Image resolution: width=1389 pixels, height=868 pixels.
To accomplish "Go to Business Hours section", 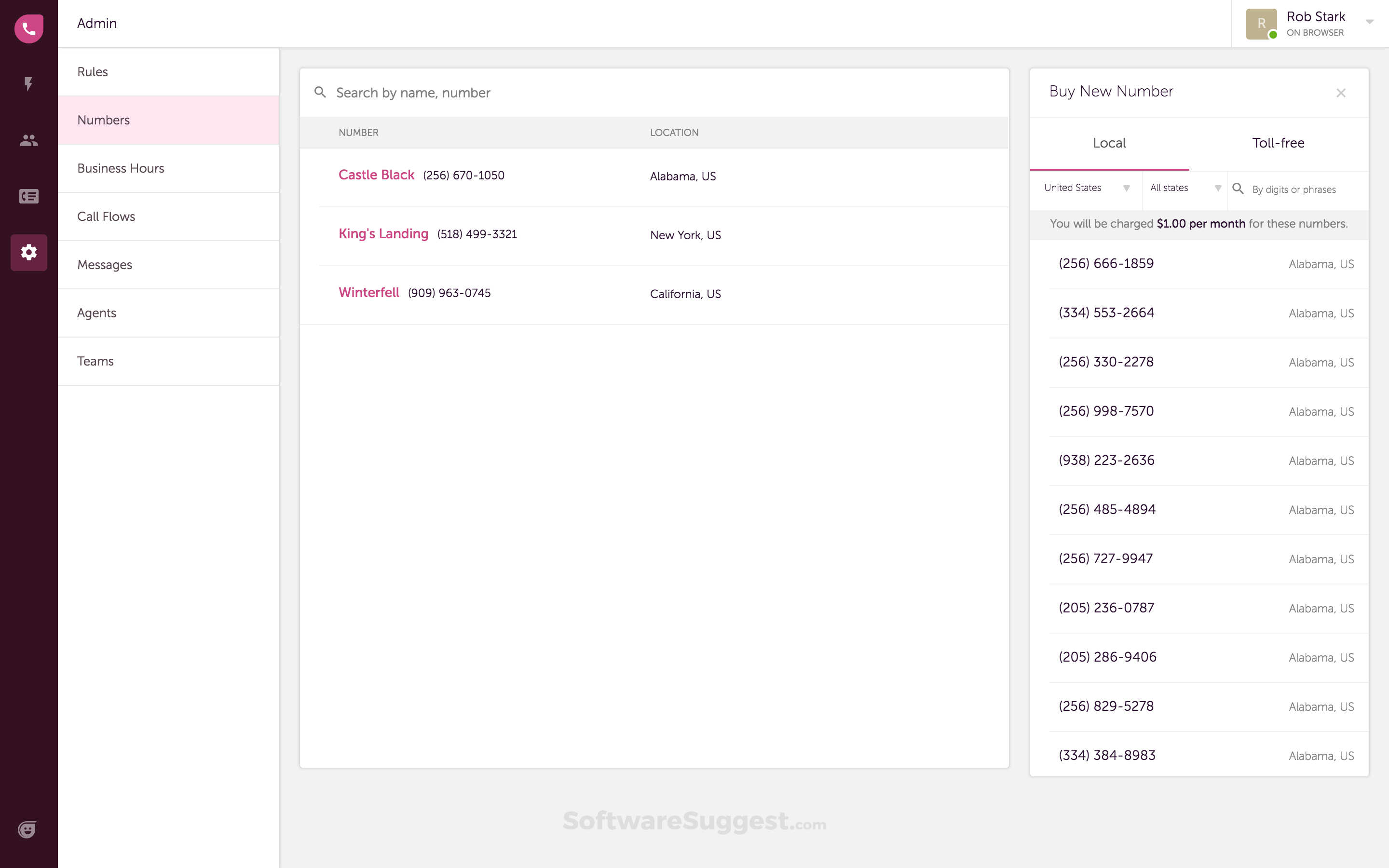I will pos(121,168).
